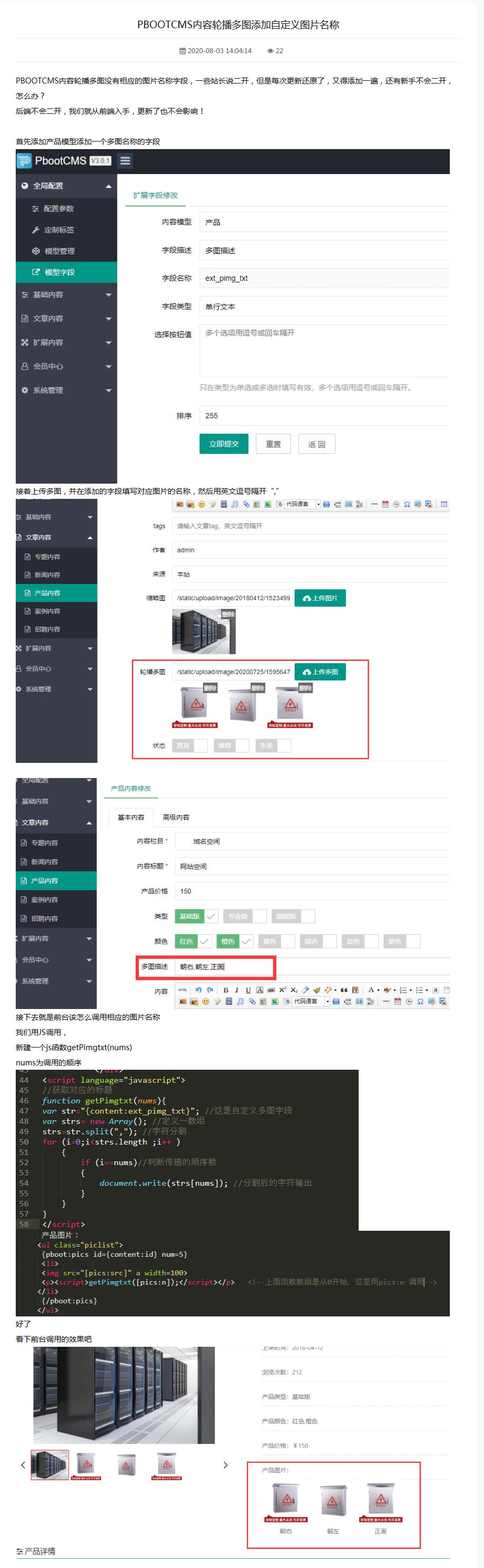This screenshot has width=484, height=1568.
Task: Click the PbootCMS logo icon
Action: (x=24, y=160)
